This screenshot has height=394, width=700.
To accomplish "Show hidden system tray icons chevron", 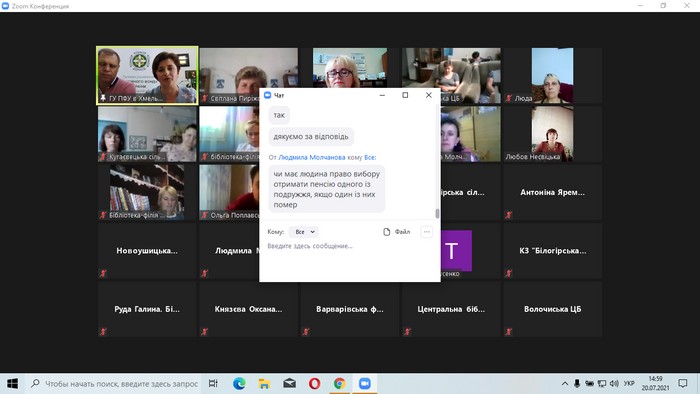I will pyautogui.click(x=565, y=383).
